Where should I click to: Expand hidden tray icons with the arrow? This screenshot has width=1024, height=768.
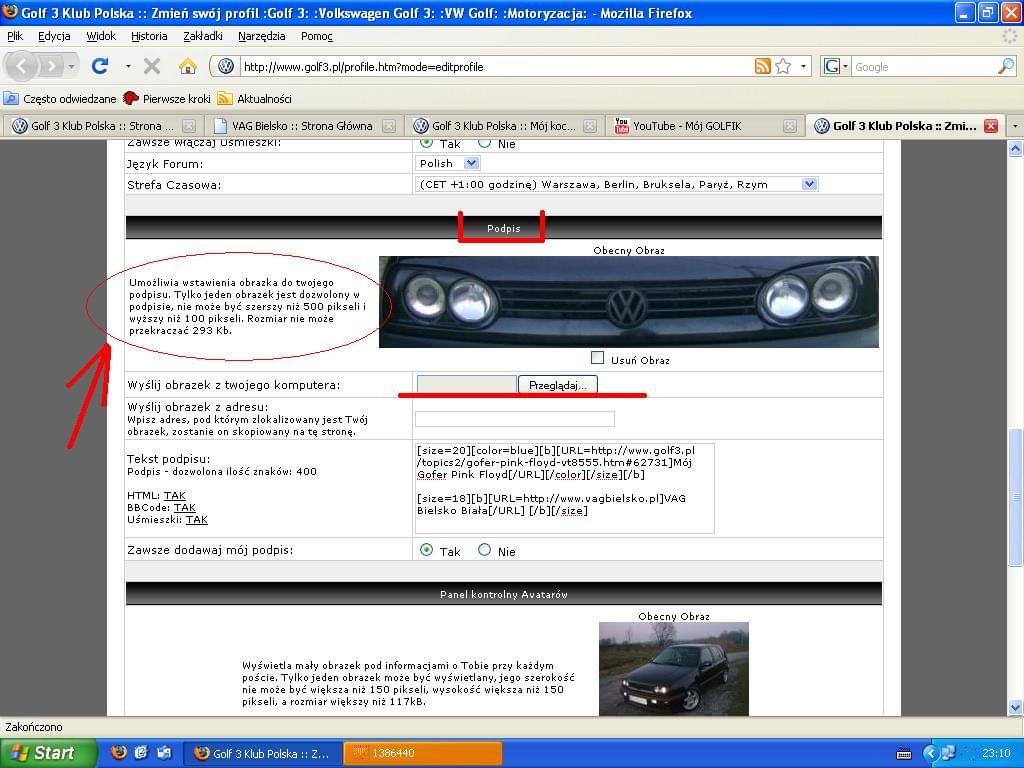click(x=930, y=754)
